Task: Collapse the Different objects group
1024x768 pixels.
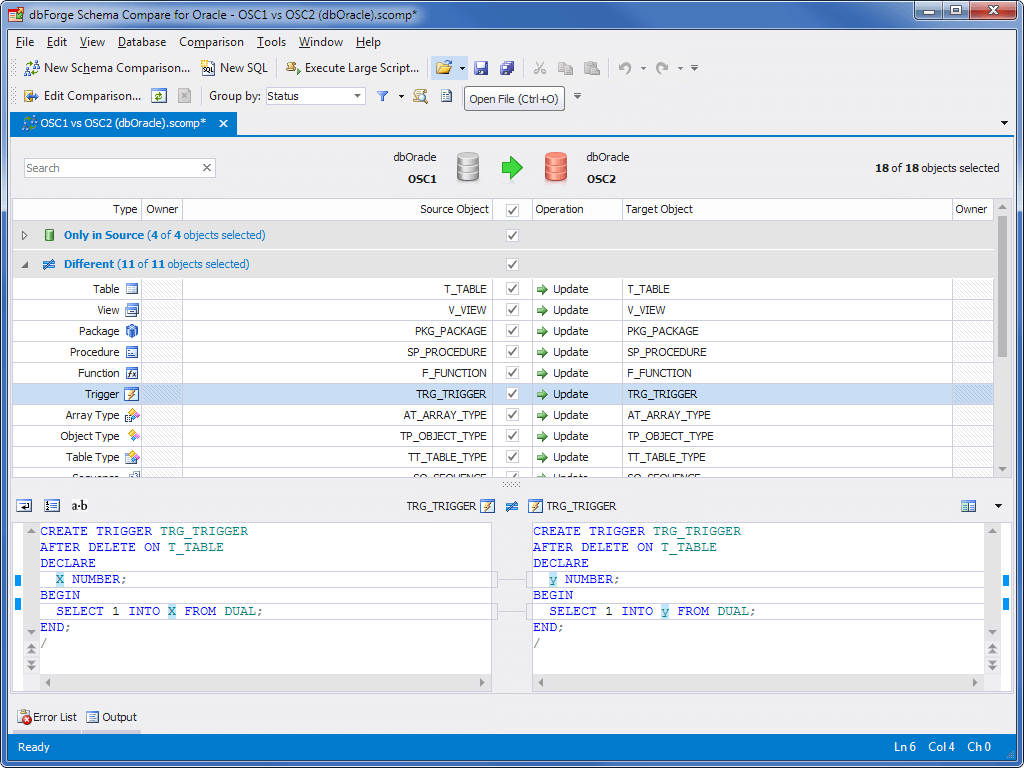Action: [24, 264]
